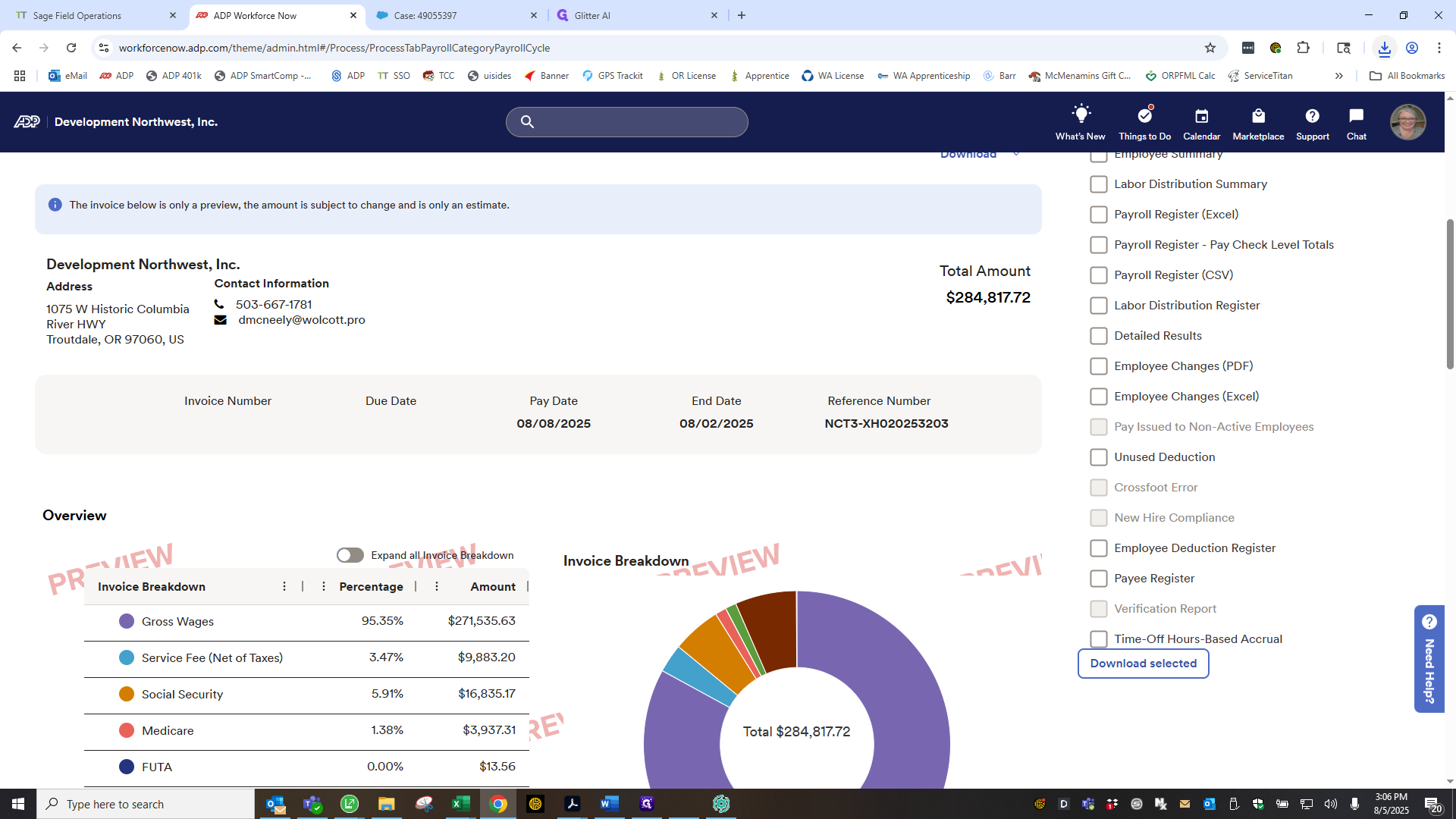
Task: Open the Need Help question icon
Action: click(x=1429, y=622)
